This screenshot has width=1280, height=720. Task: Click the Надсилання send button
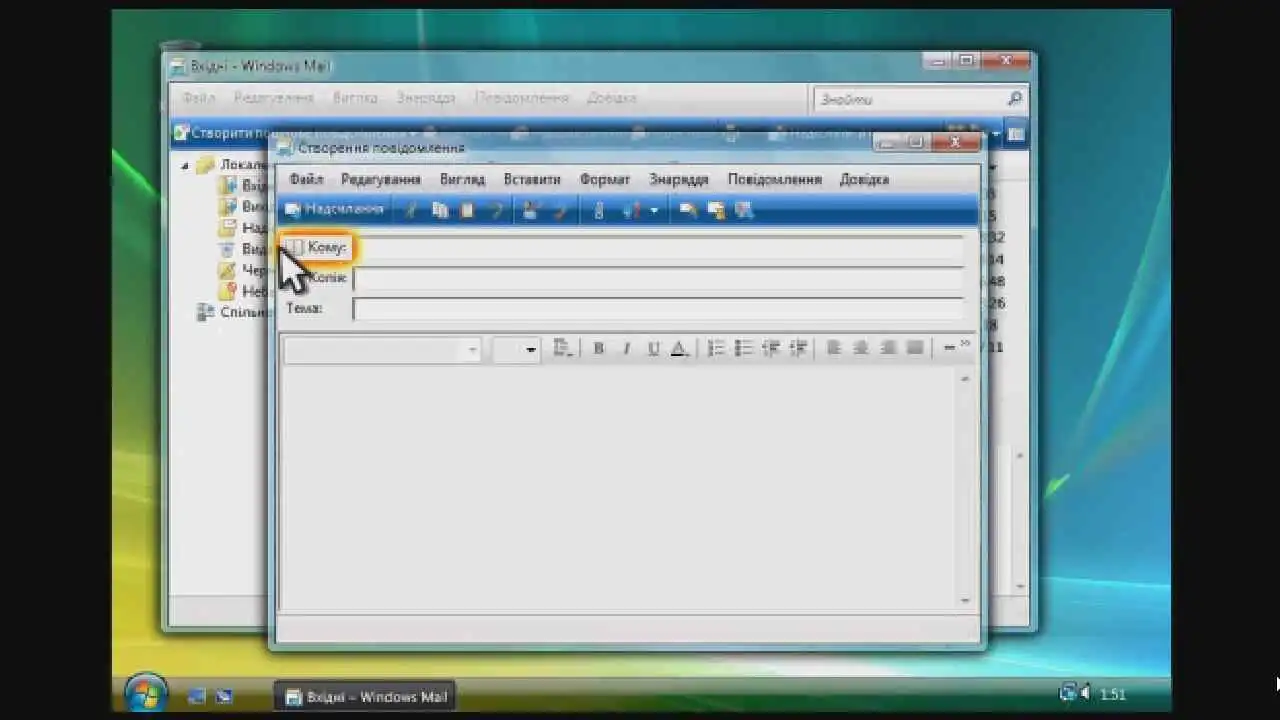click(333, 210)
